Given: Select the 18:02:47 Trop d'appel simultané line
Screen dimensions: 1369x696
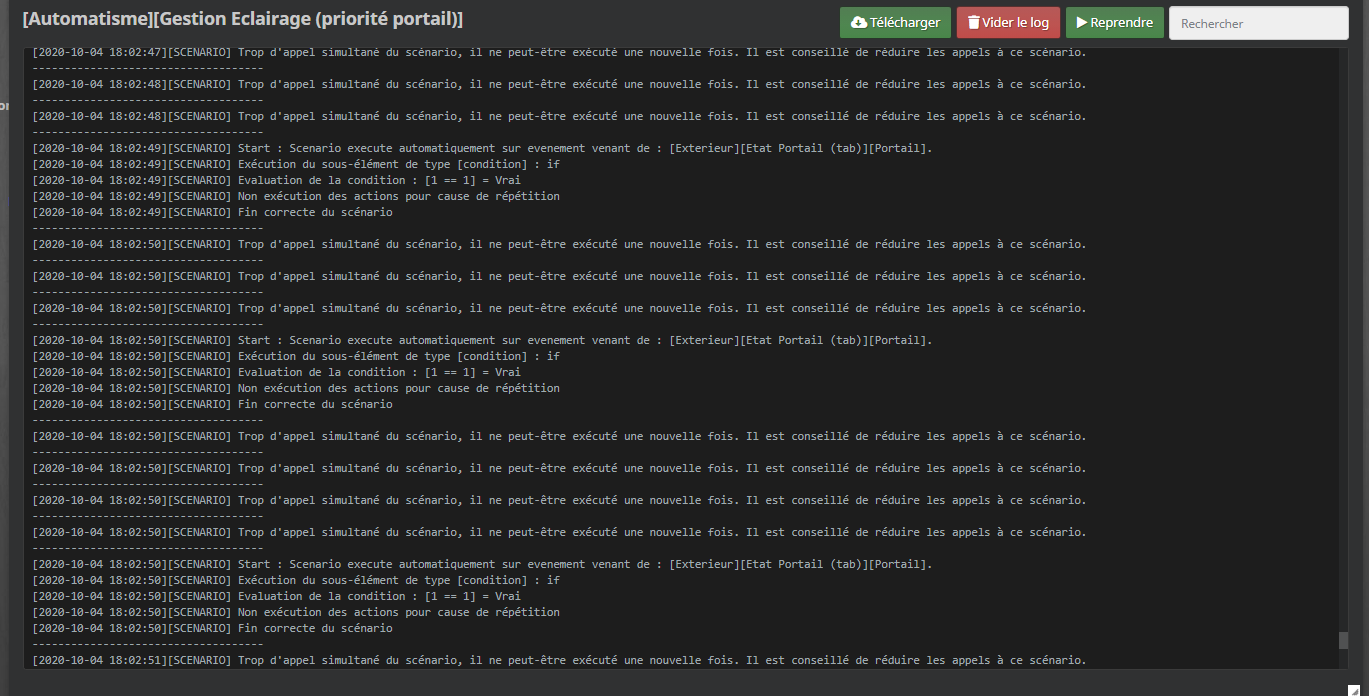Looking at the screenshot, I should 559,52.
